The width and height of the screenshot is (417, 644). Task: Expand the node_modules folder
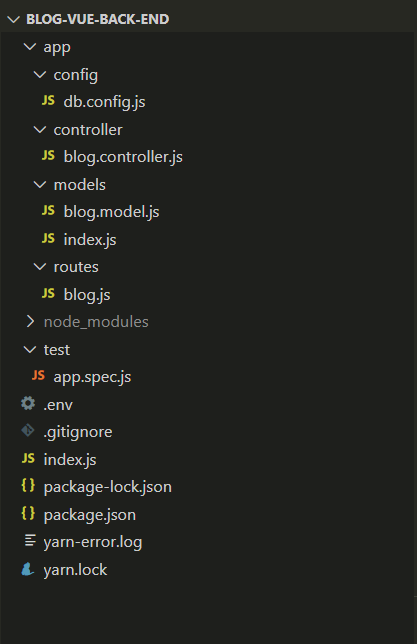pyautogui.click(x=30, y=322)
